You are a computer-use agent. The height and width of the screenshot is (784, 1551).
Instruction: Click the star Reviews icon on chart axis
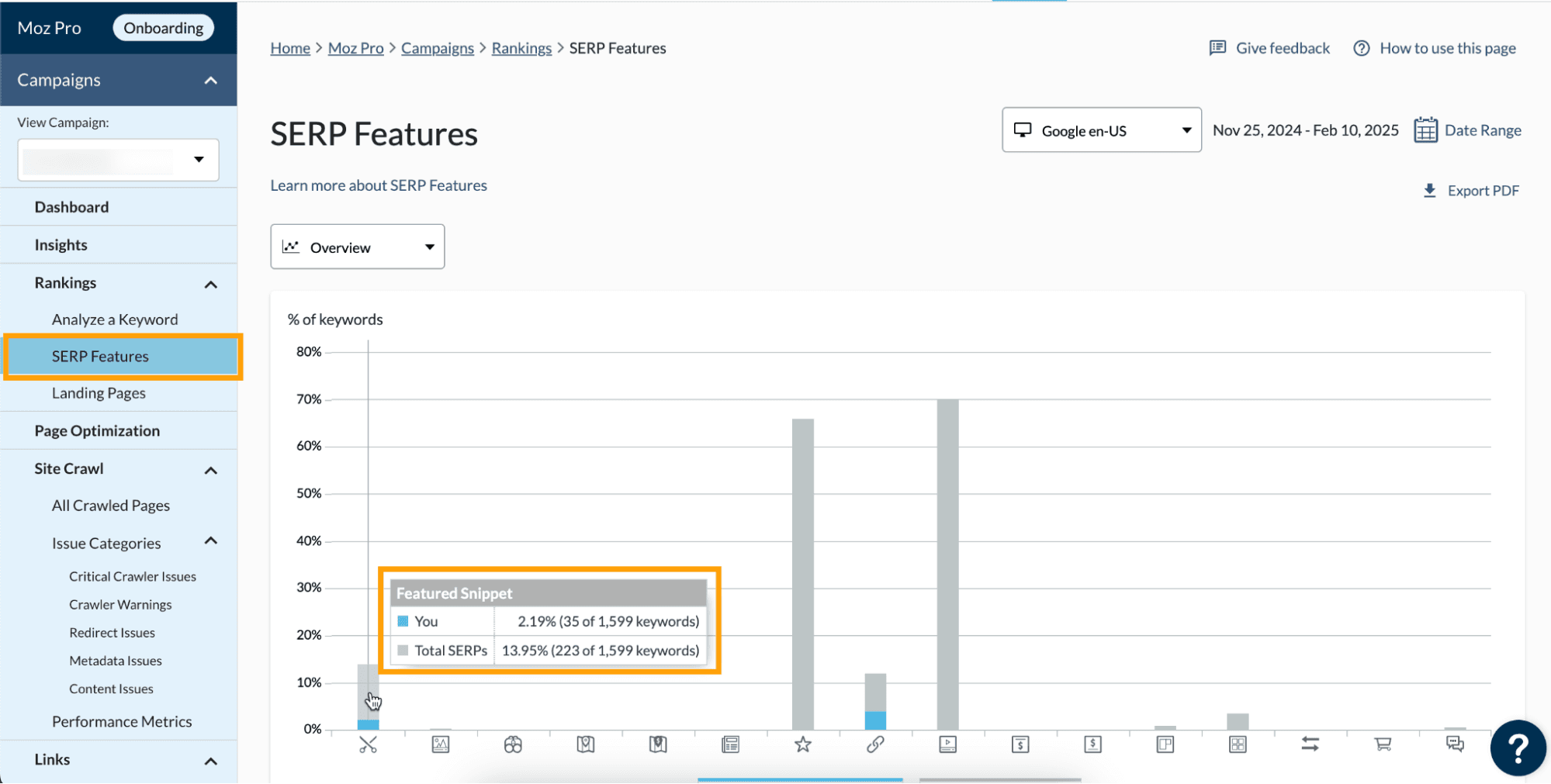click(x=802, y=745)
